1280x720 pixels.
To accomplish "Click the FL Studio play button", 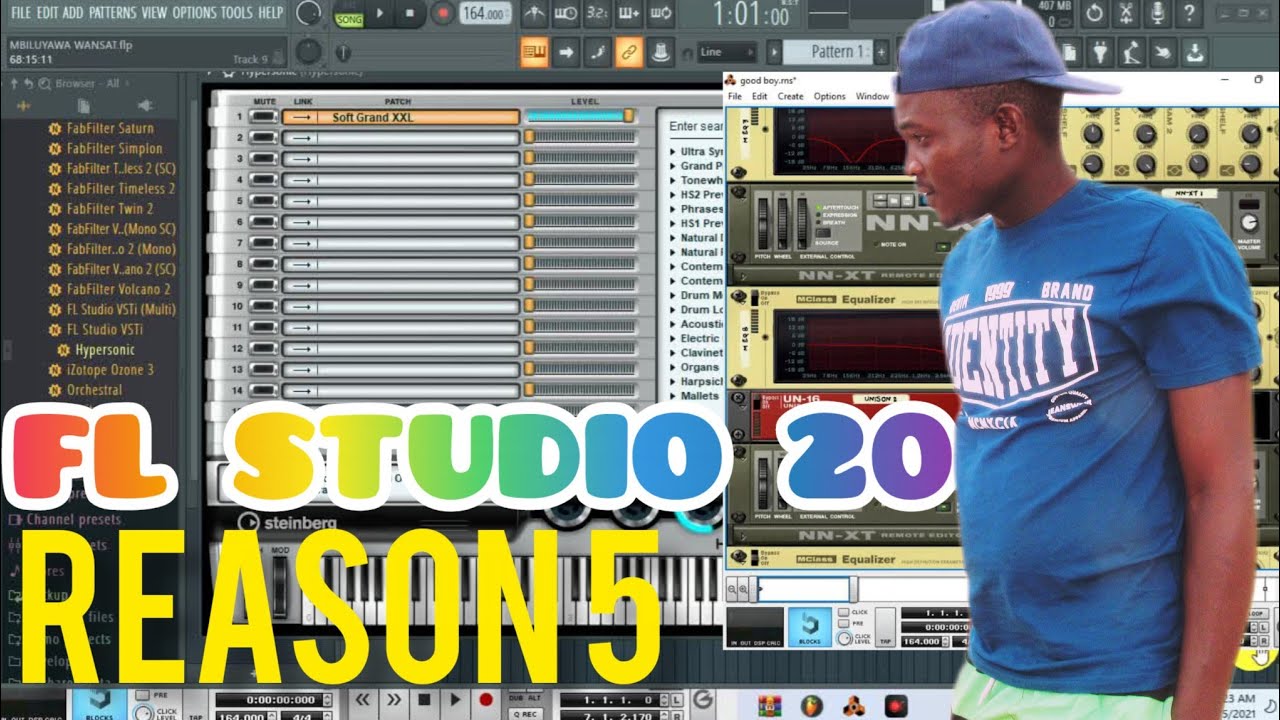I will pyautogui.click(x=379, y=14).
